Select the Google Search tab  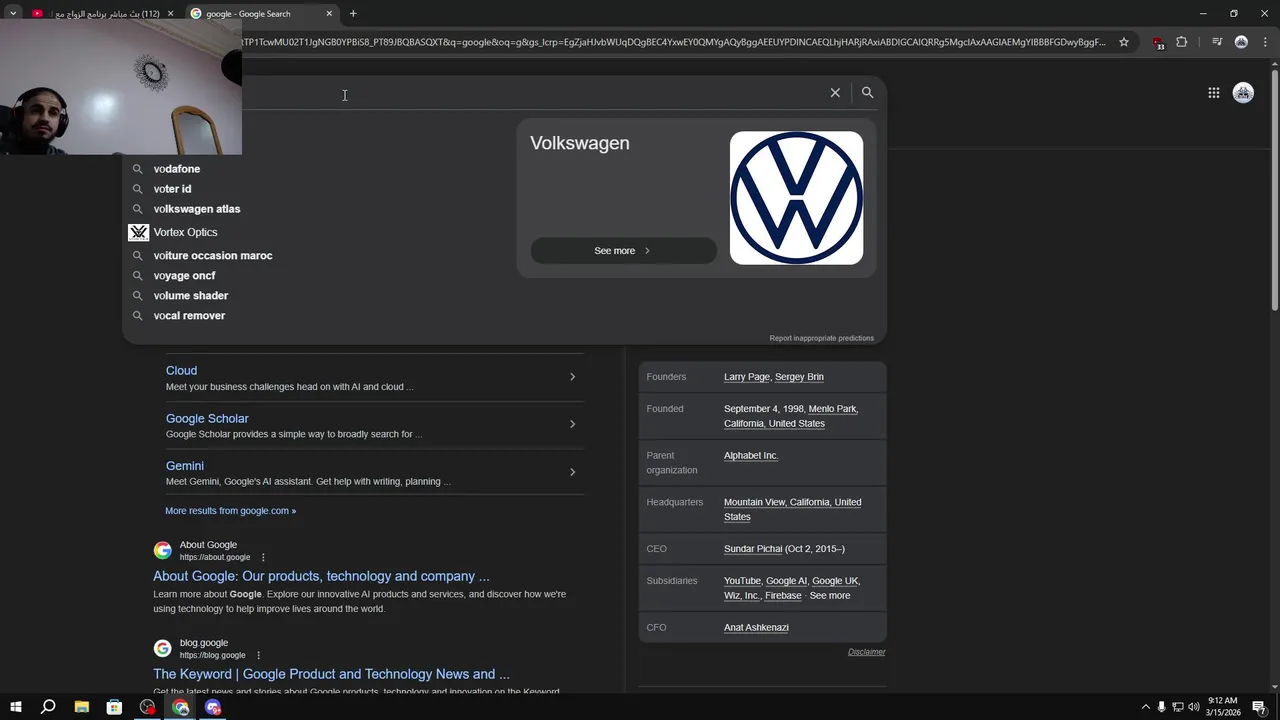(260, 13)
